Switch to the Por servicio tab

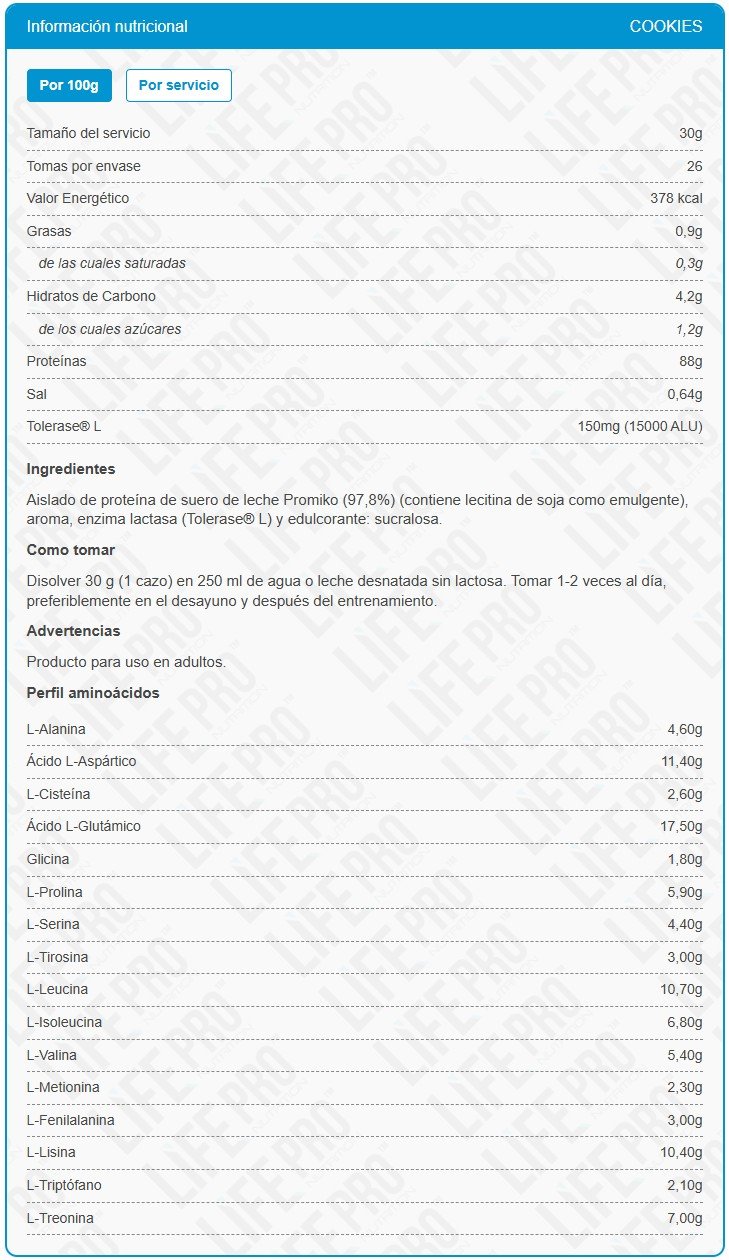pos(178,85)
